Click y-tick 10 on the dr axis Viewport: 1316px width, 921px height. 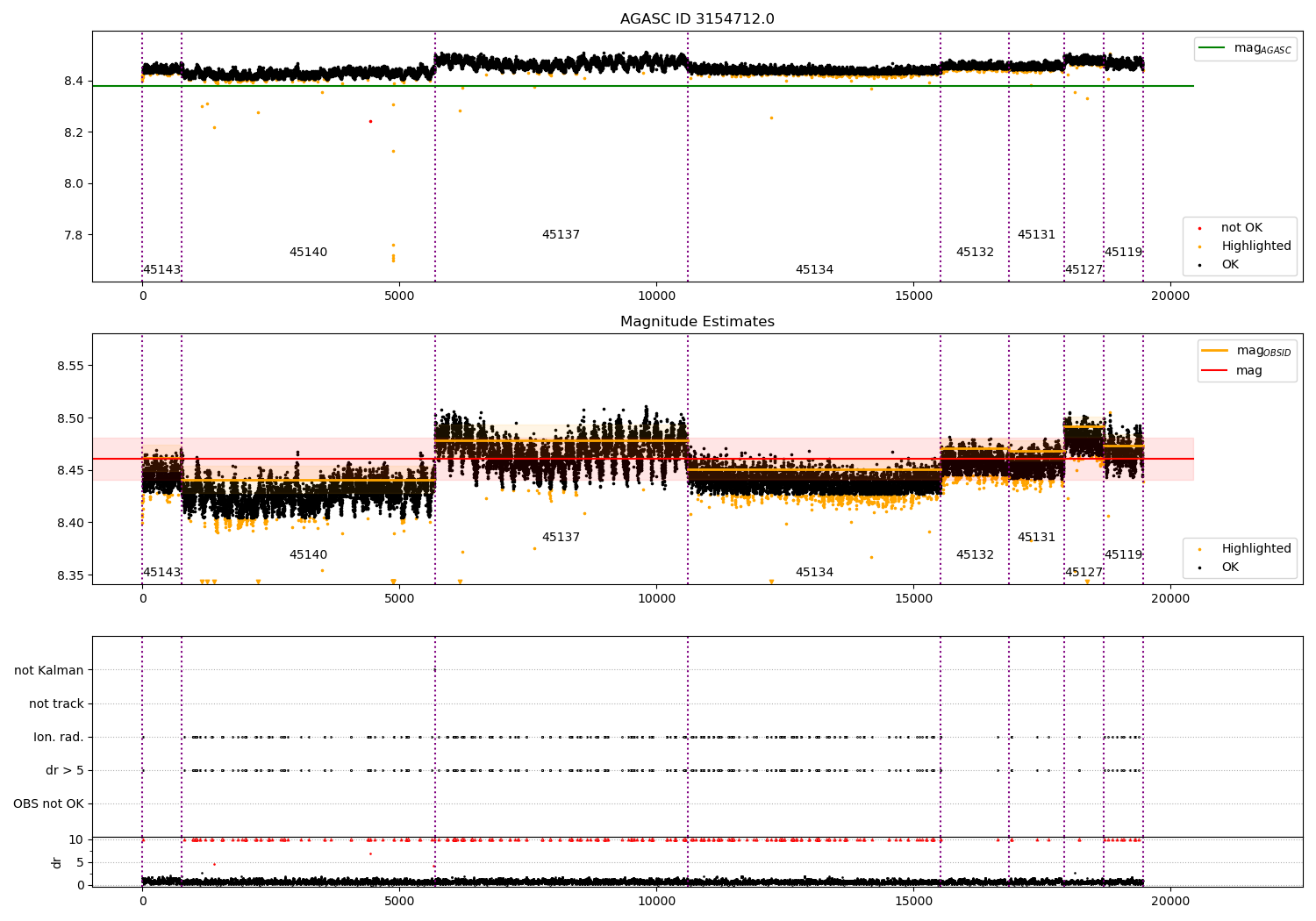click(x=76, y=839)
